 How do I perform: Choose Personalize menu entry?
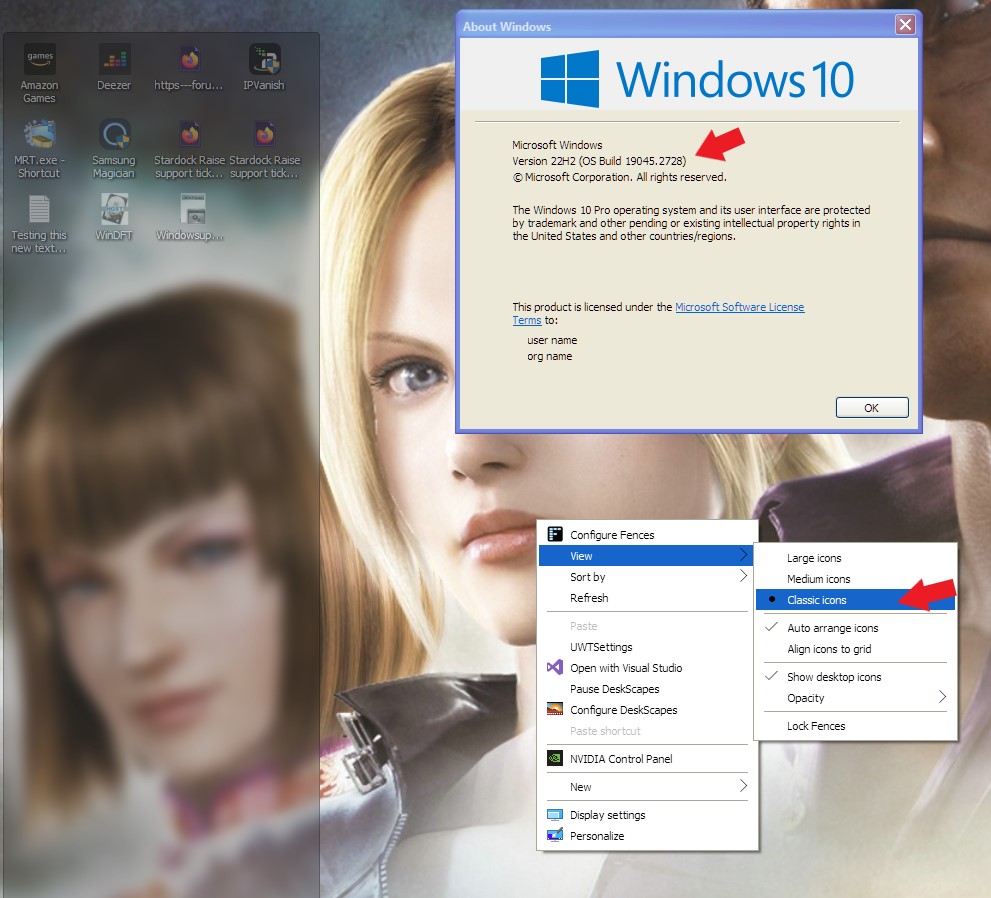click(647, 835)
